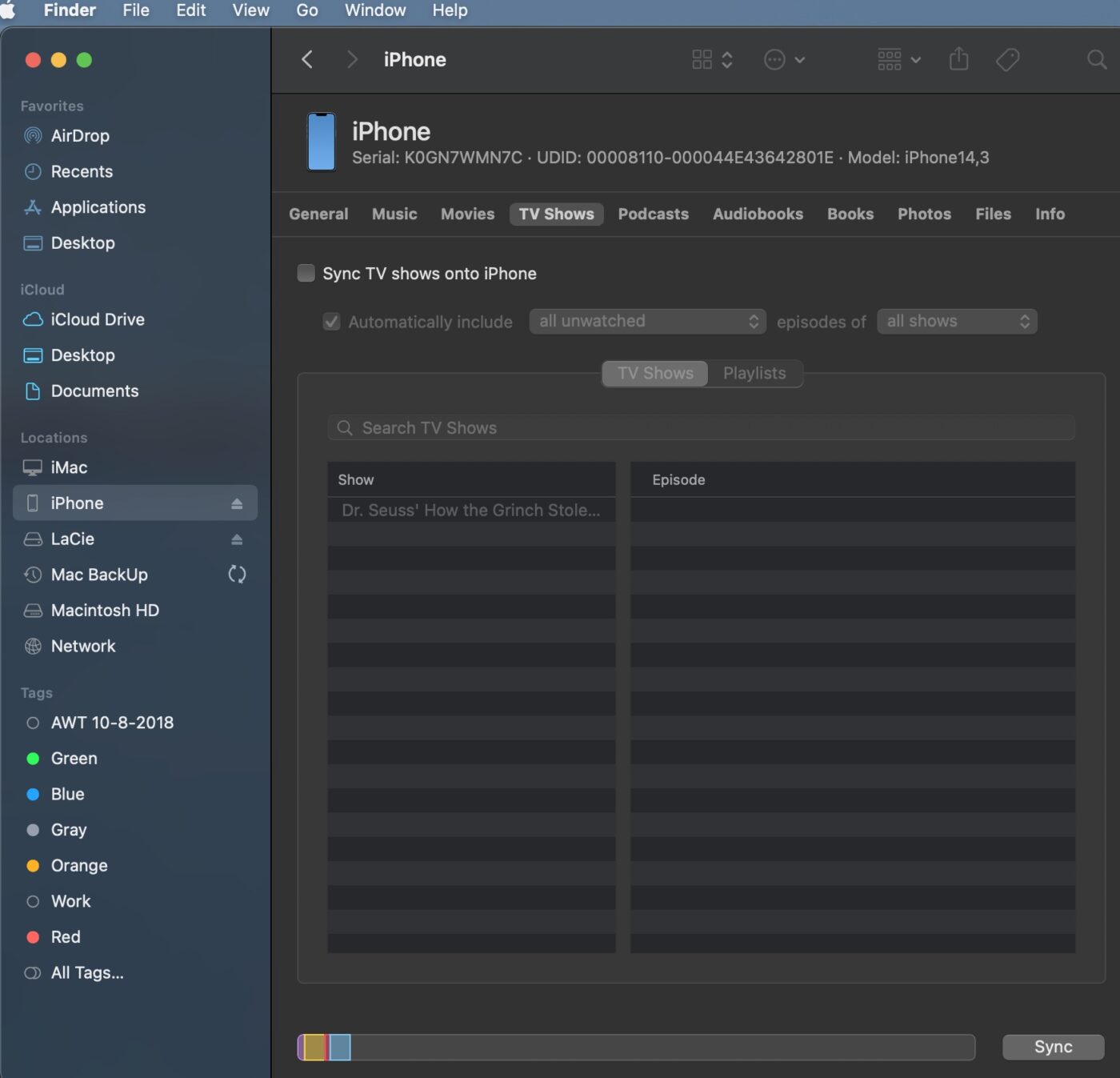Click the Show column header

click(x=471, y=479)
